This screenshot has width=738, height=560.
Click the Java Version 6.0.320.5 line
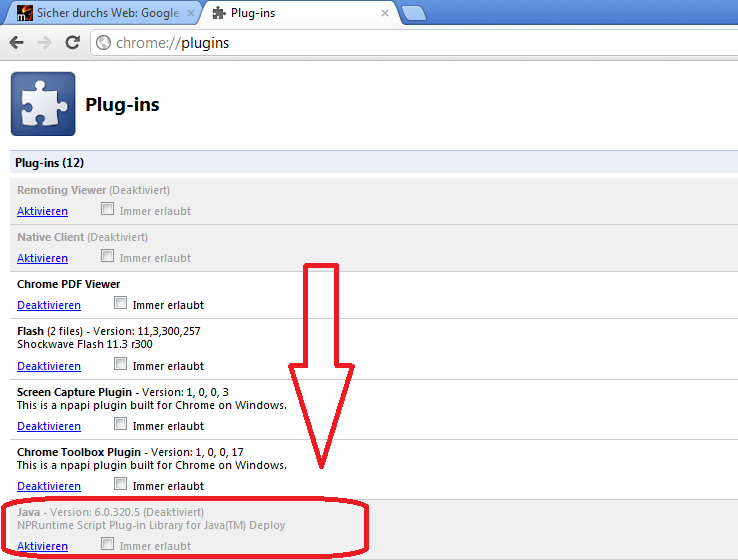[x=111, y=512]
